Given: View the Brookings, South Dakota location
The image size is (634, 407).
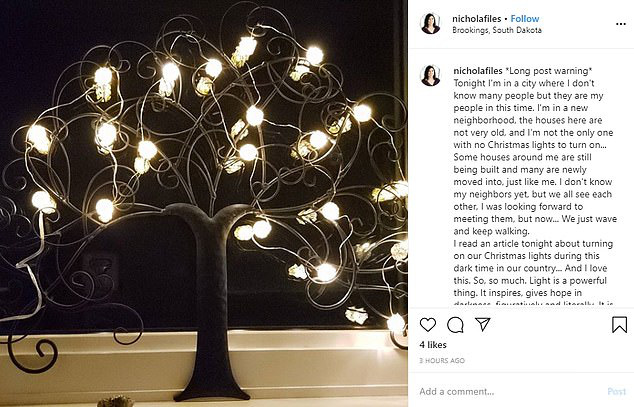Looking at the screenshot, I should pyautogui.click(x=497, y=30).
